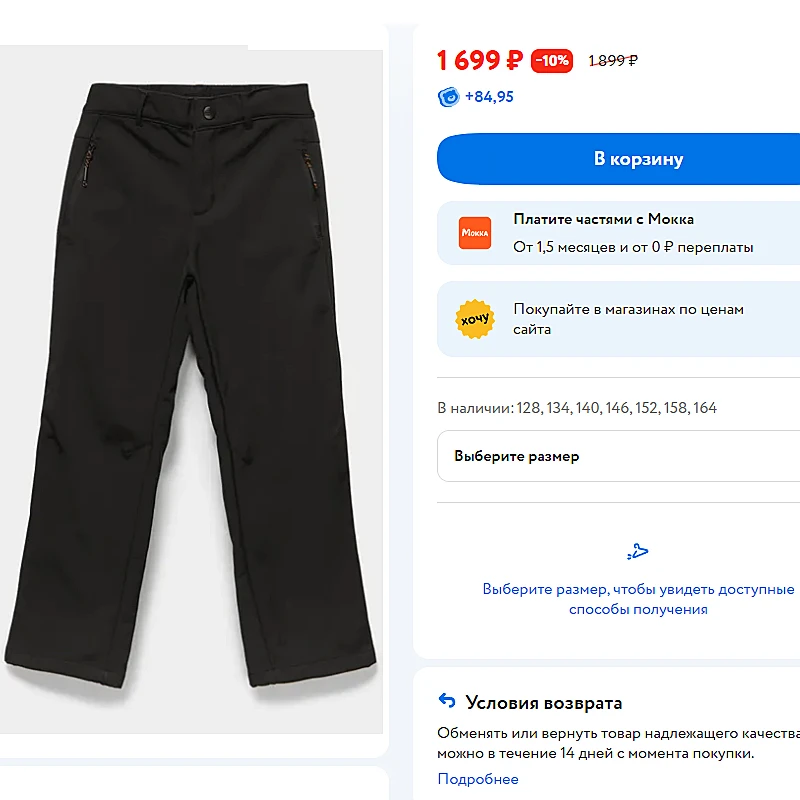Viewport: 800px width, 800px height.
Task: Click the В наличии available sizes line
Action: click(x=577, y=408)
